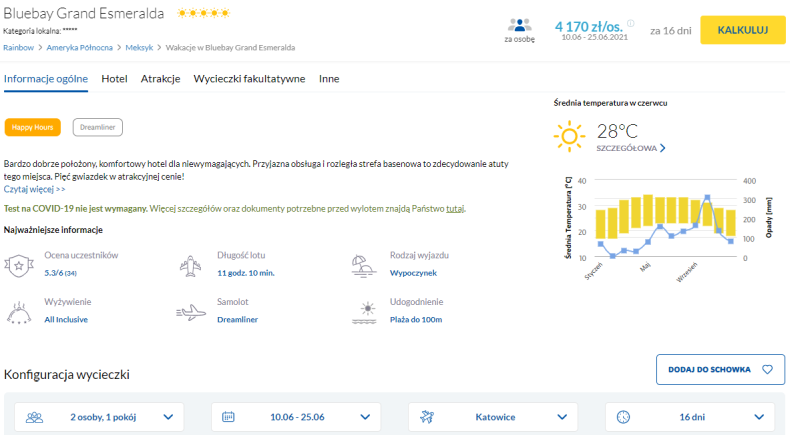
Task: Switch to the Hotel tab
Action: click(114, 79)
